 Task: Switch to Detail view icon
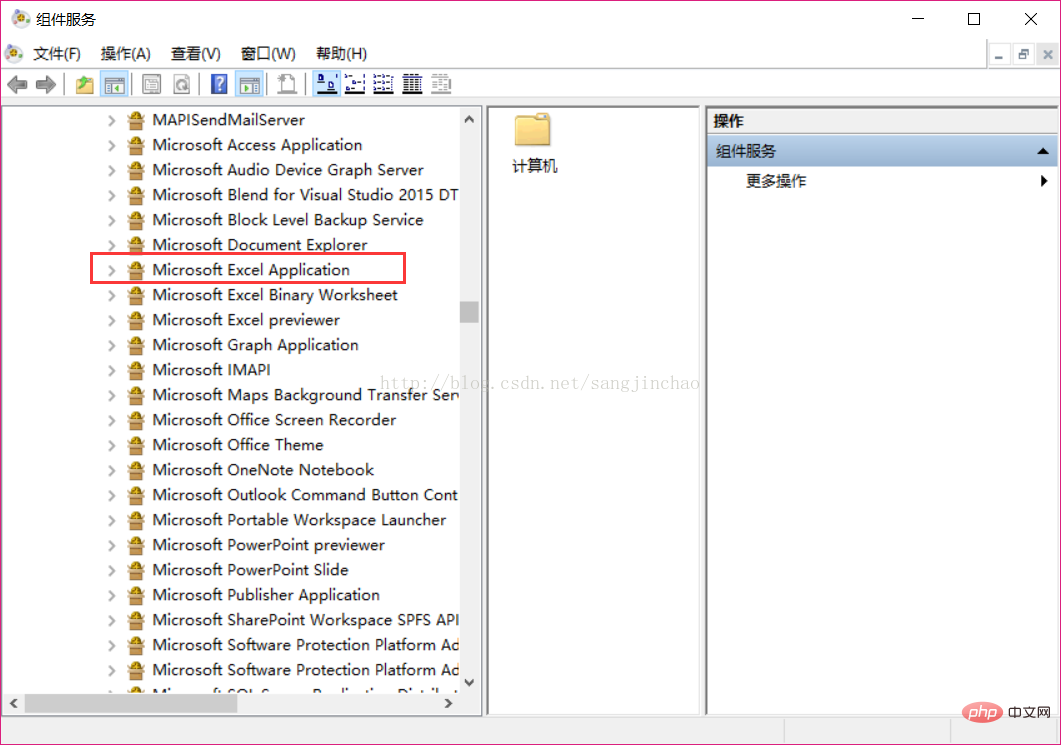[412, 85]
